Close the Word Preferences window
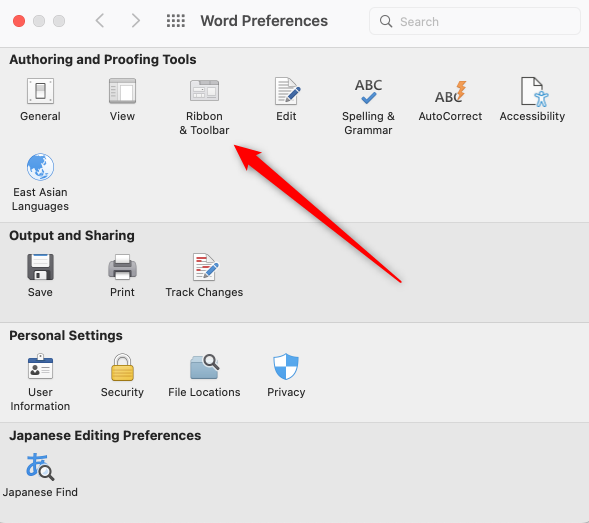This screenshot has width=589, height=523. [x=19, y=21]
